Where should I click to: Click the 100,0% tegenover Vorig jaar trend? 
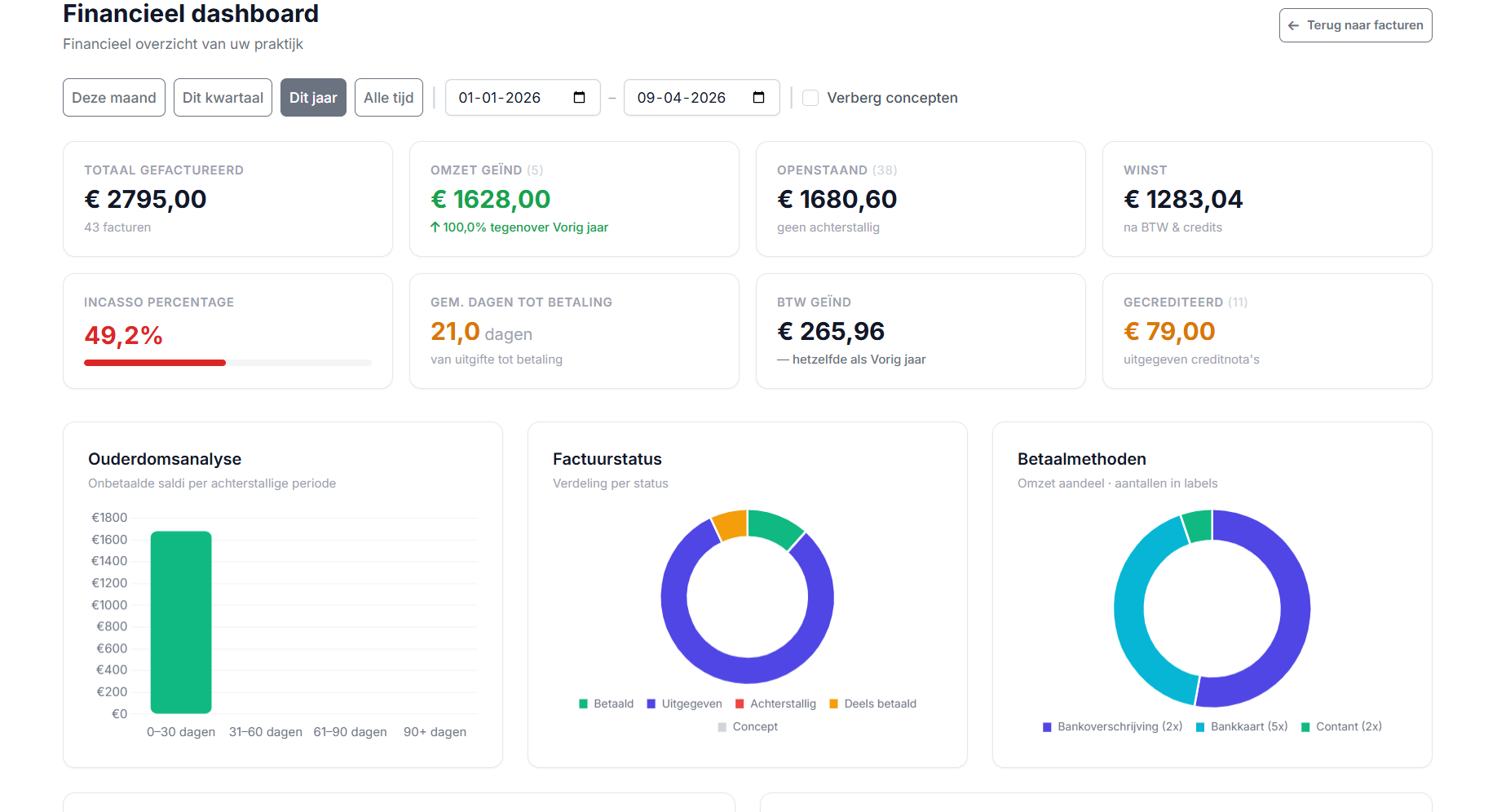[519, 227]
